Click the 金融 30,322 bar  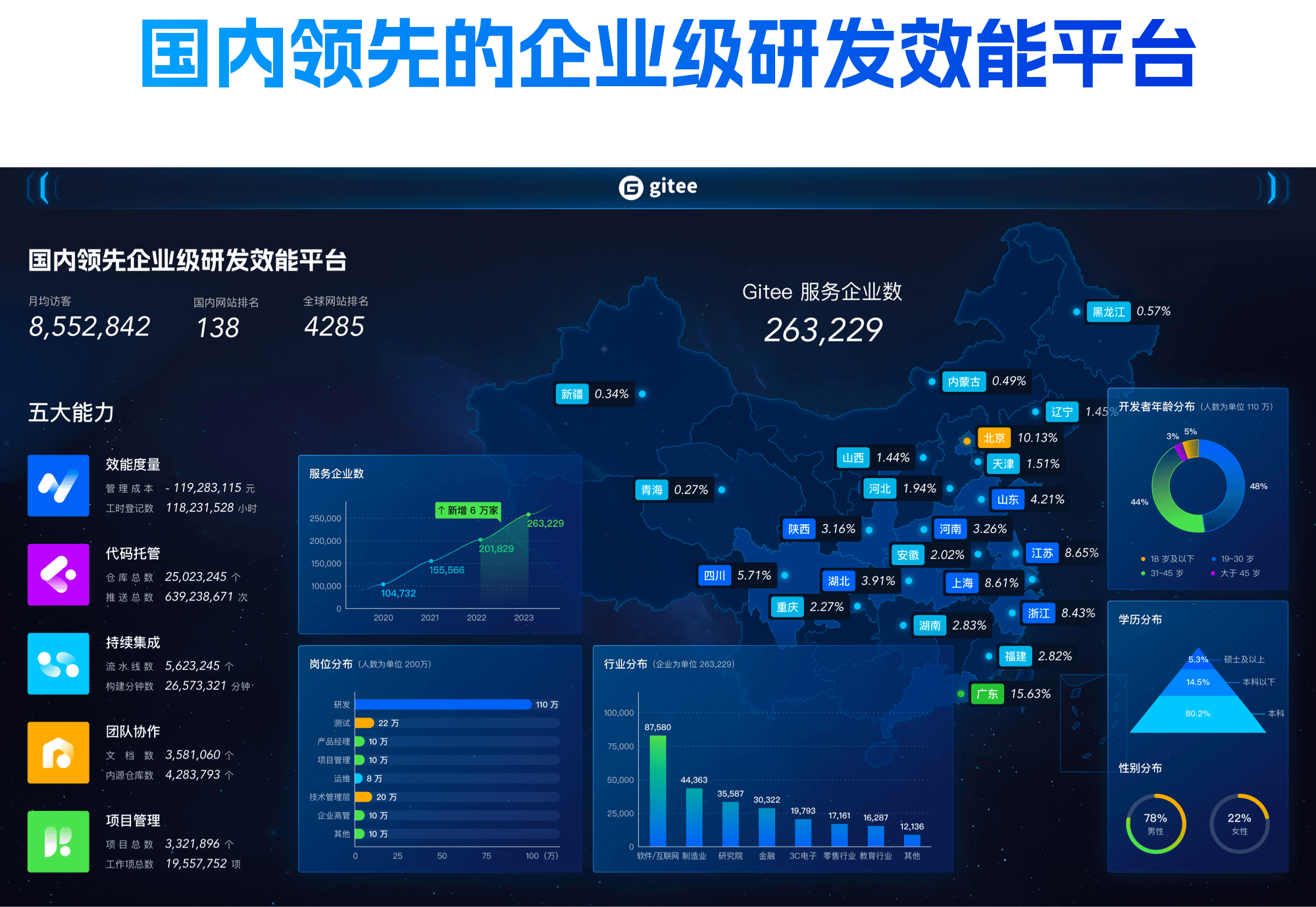(x=767, y=827)
